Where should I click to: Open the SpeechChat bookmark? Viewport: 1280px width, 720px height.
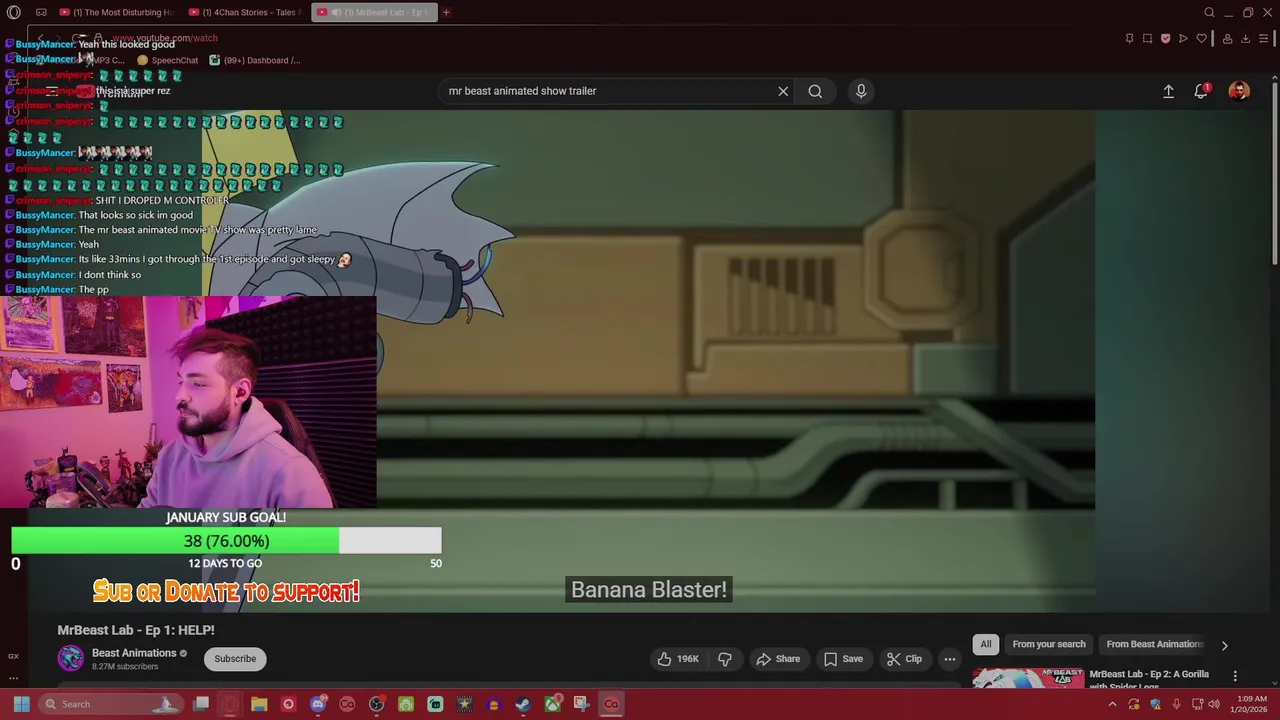pyautogui.click(x=167, y=60)
